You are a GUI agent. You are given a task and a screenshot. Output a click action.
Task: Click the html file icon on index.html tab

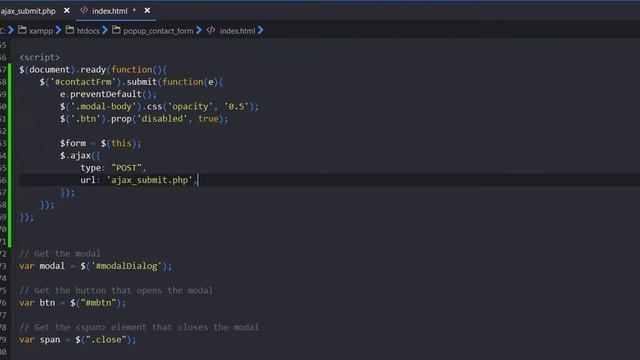84,11
